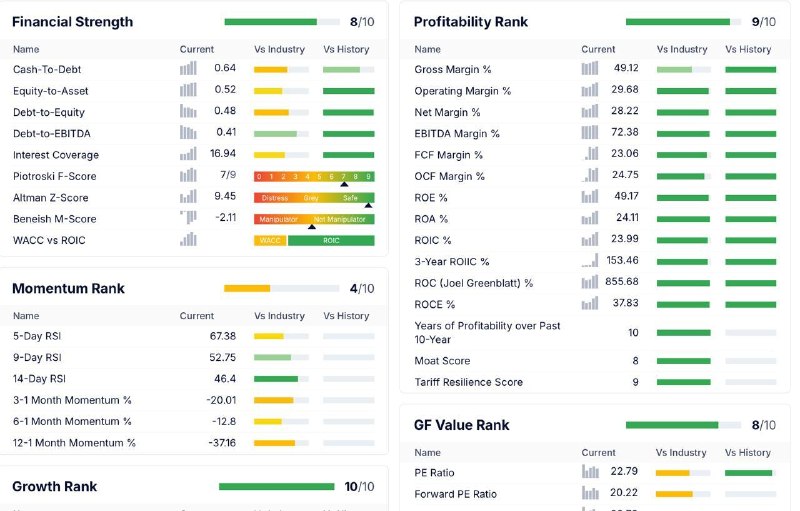Click the PE Ratio mini bar chart icon
The width and height of the screenshot is (800, 511).
coord(590,472)
